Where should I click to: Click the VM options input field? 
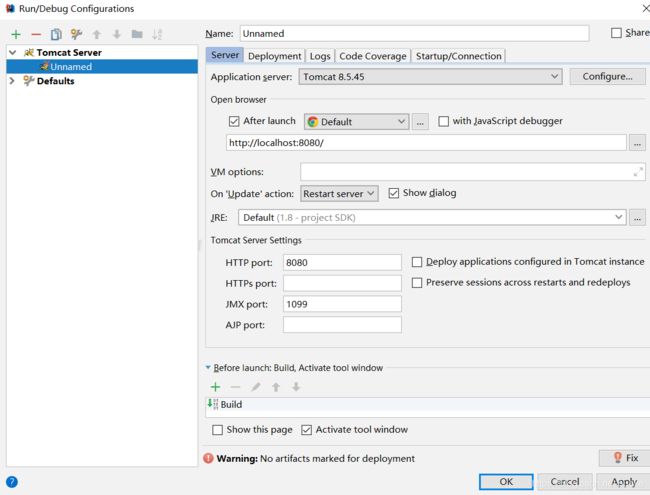click(x=473, y=172)
